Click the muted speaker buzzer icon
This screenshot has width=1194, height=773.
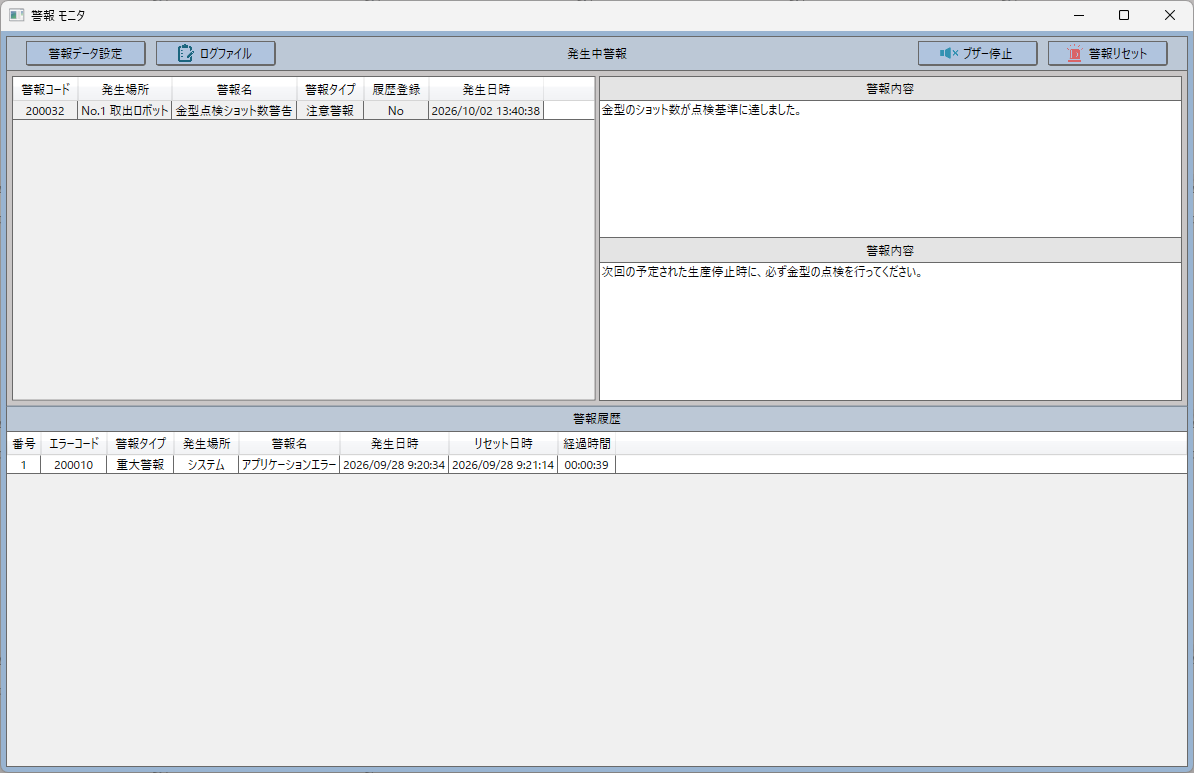tap(948, 53)
